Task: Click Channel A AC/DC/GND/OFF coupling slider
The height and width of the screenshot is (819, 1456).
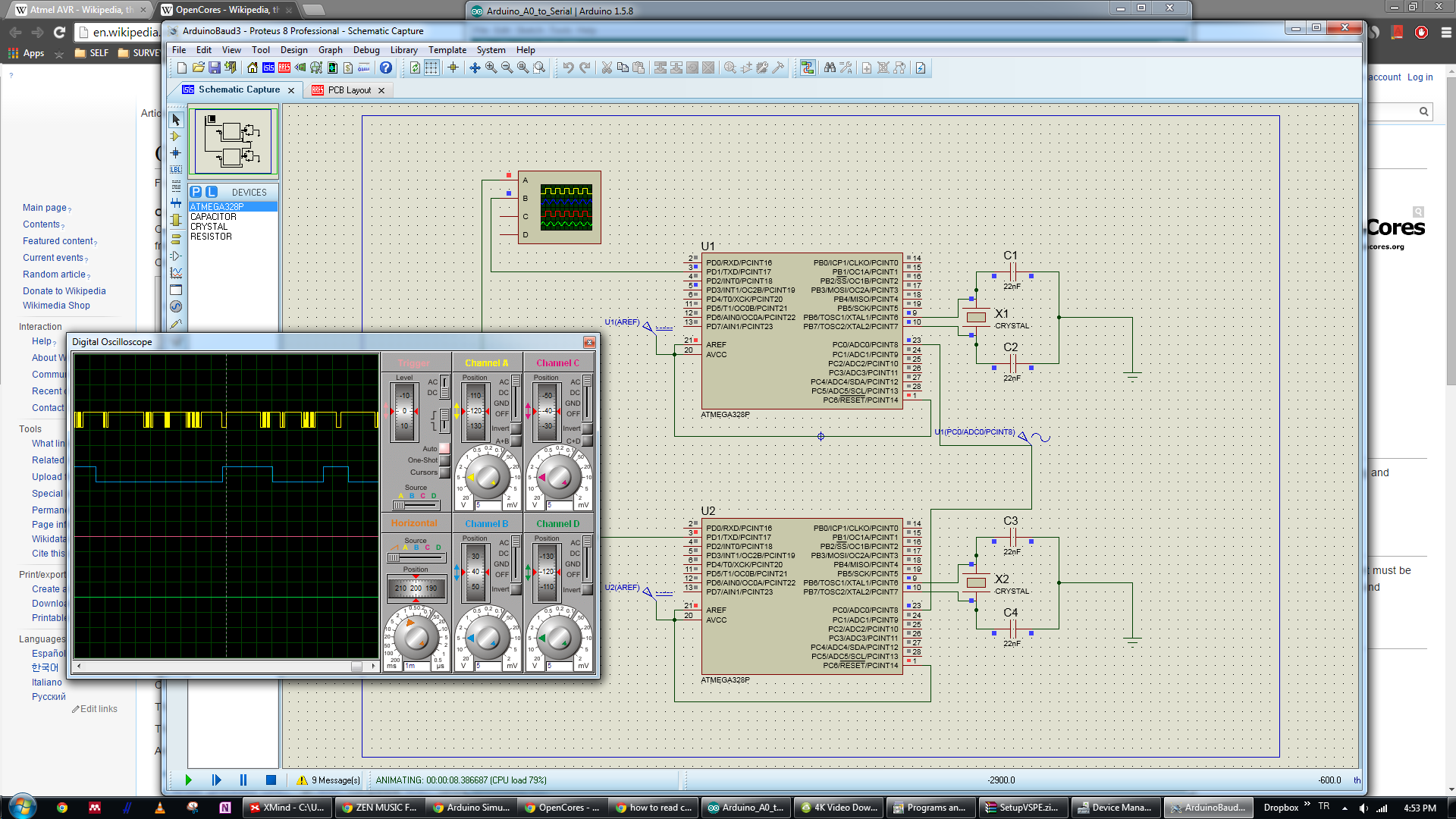Action: click(x=516, y=397)
